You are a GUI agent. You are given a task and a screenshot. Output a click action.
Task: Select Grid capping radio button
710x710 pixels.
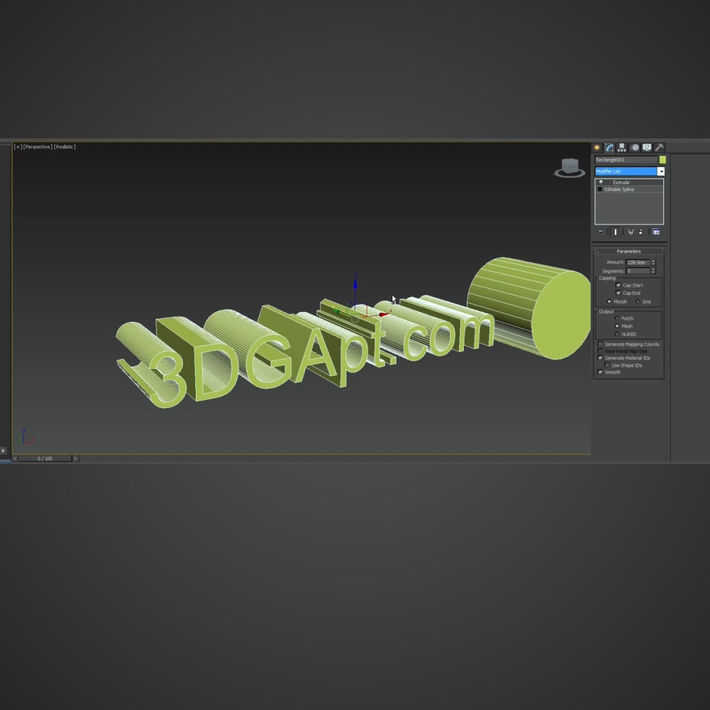pyautogui.click(x=638, y=302)
